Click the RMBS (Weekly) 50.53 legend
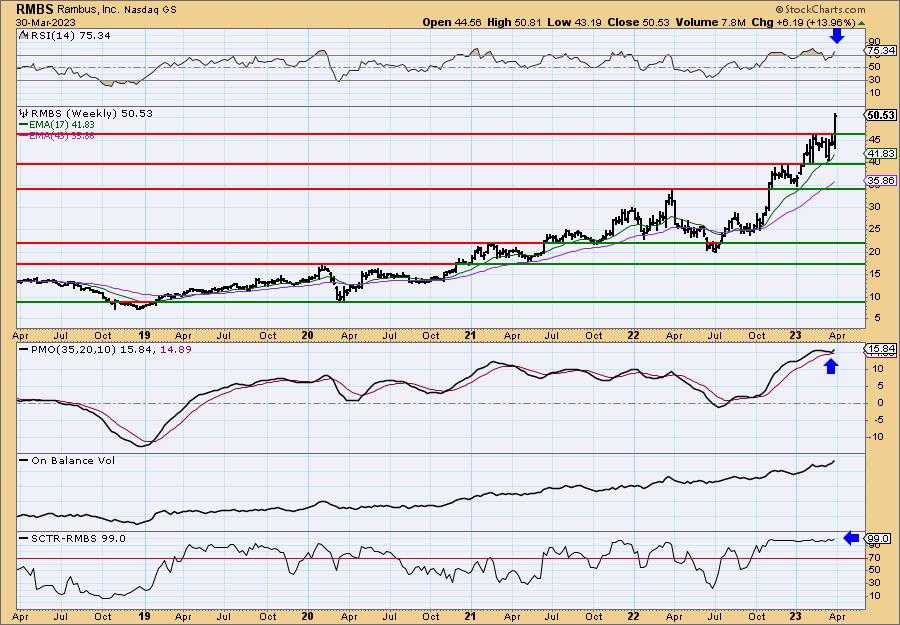Viewport: 900px width, 625px height. (91, 114)
